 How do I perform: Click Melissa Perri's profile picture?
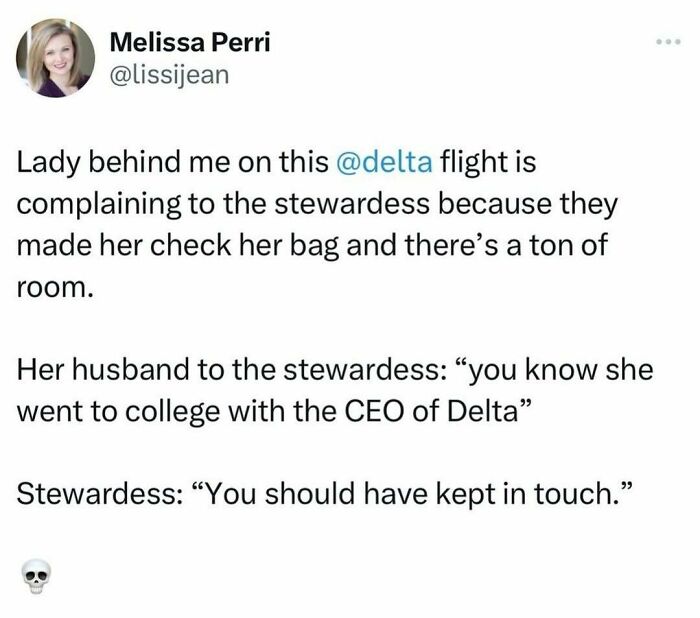[56, 57]
